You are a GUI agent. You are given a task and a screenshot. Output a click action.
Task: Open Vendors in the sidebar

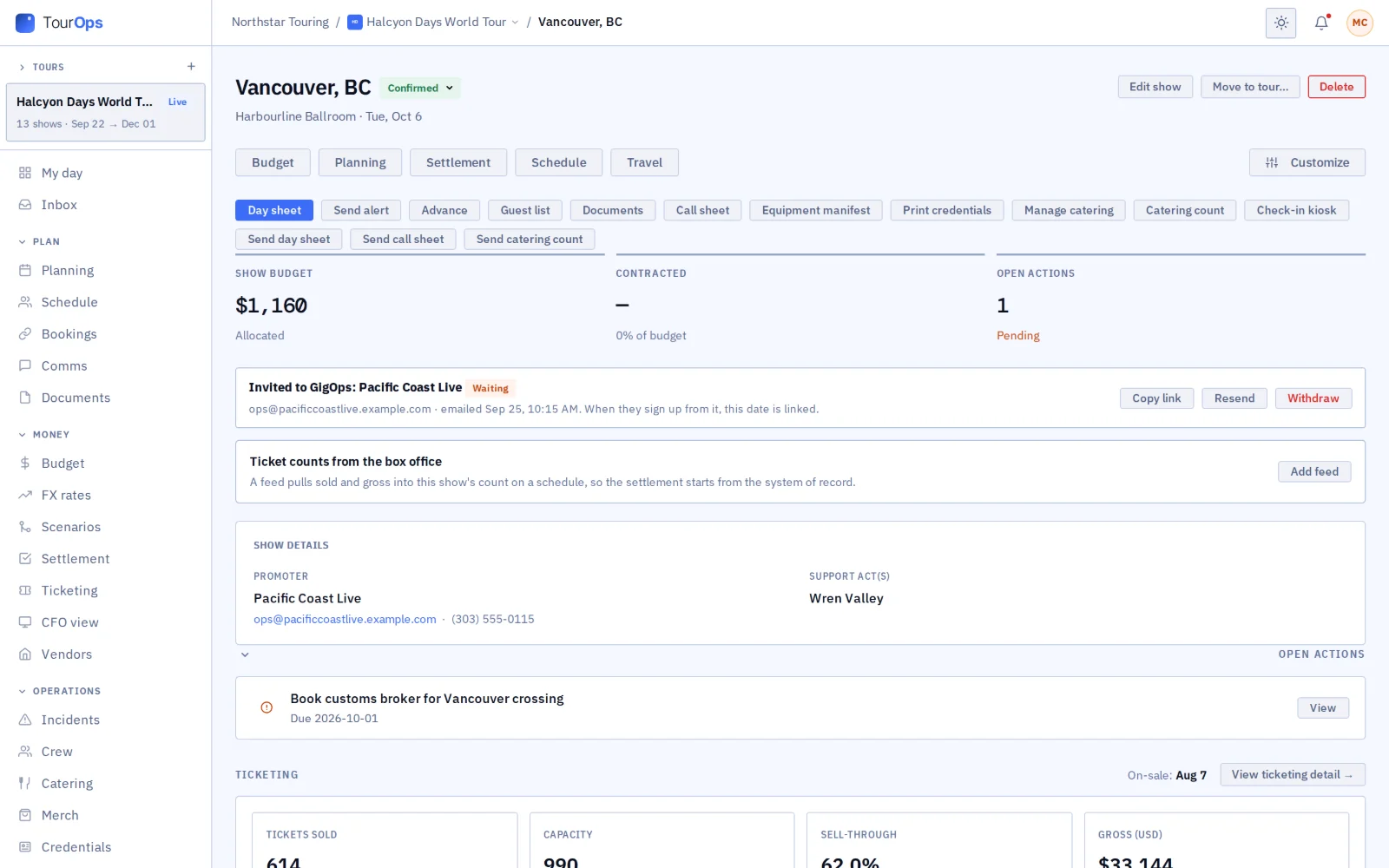point(105,654)
